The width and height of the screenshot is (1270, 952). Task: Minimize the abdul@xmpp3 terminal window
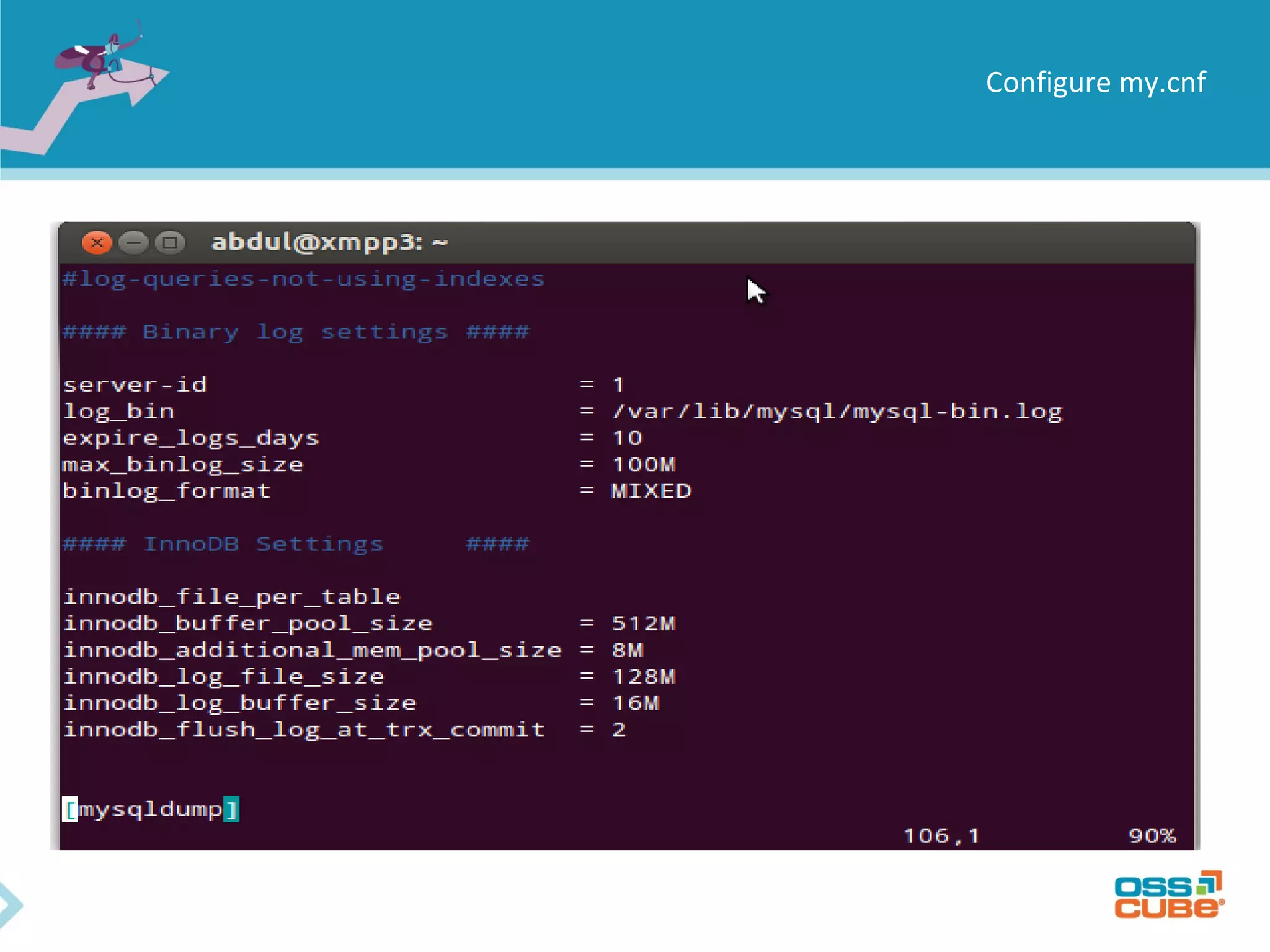133,242
